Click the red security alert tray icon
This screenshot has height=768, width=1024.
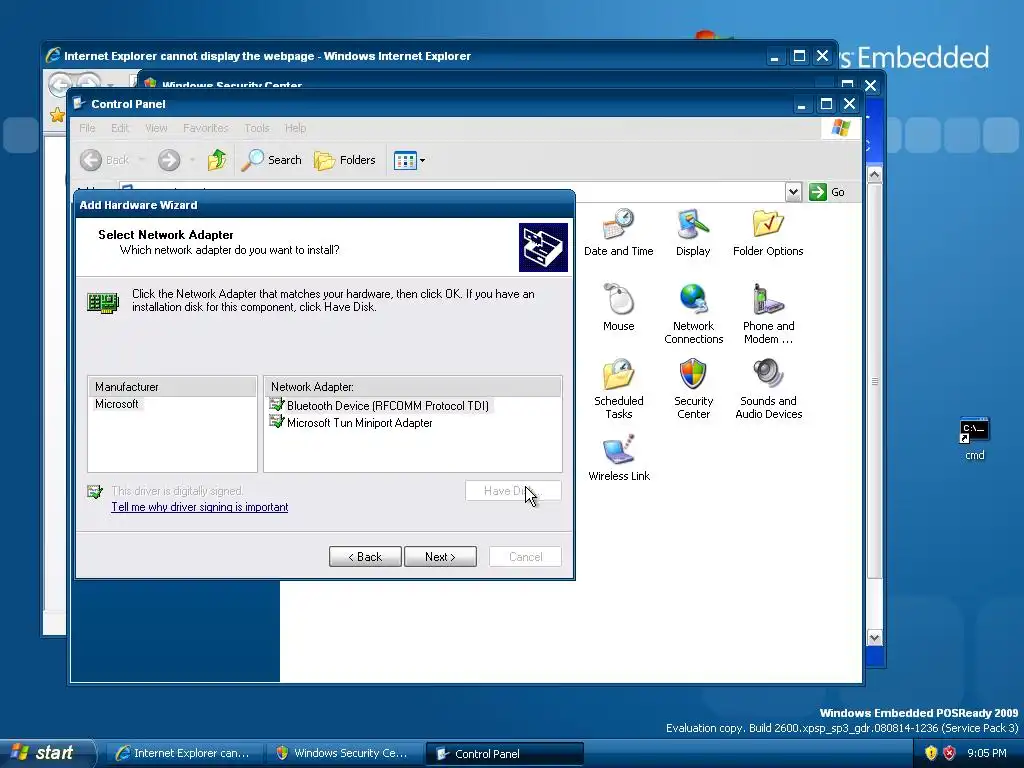tap(950, 753)
